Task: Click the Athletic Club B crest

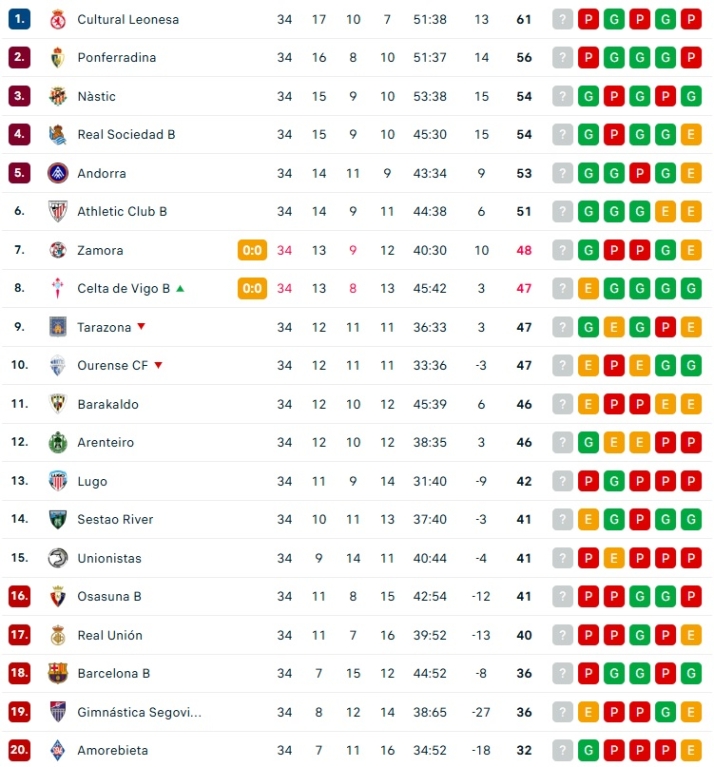Action: [57, 211]
